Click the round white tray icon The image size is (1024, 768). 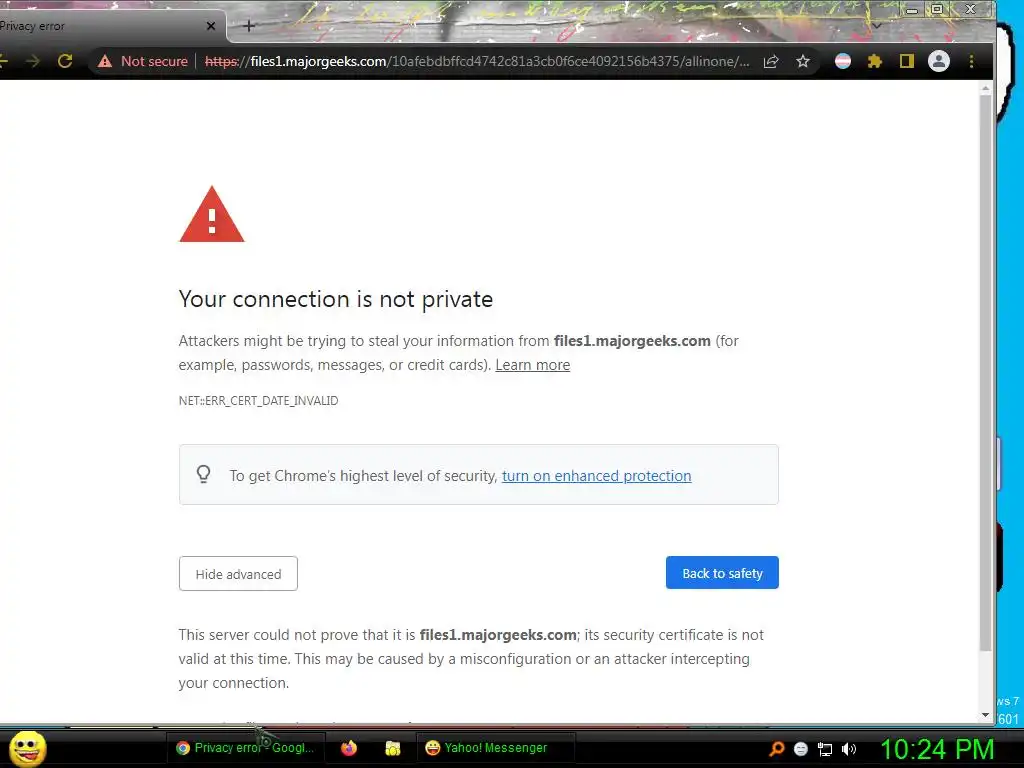point(801,749)
